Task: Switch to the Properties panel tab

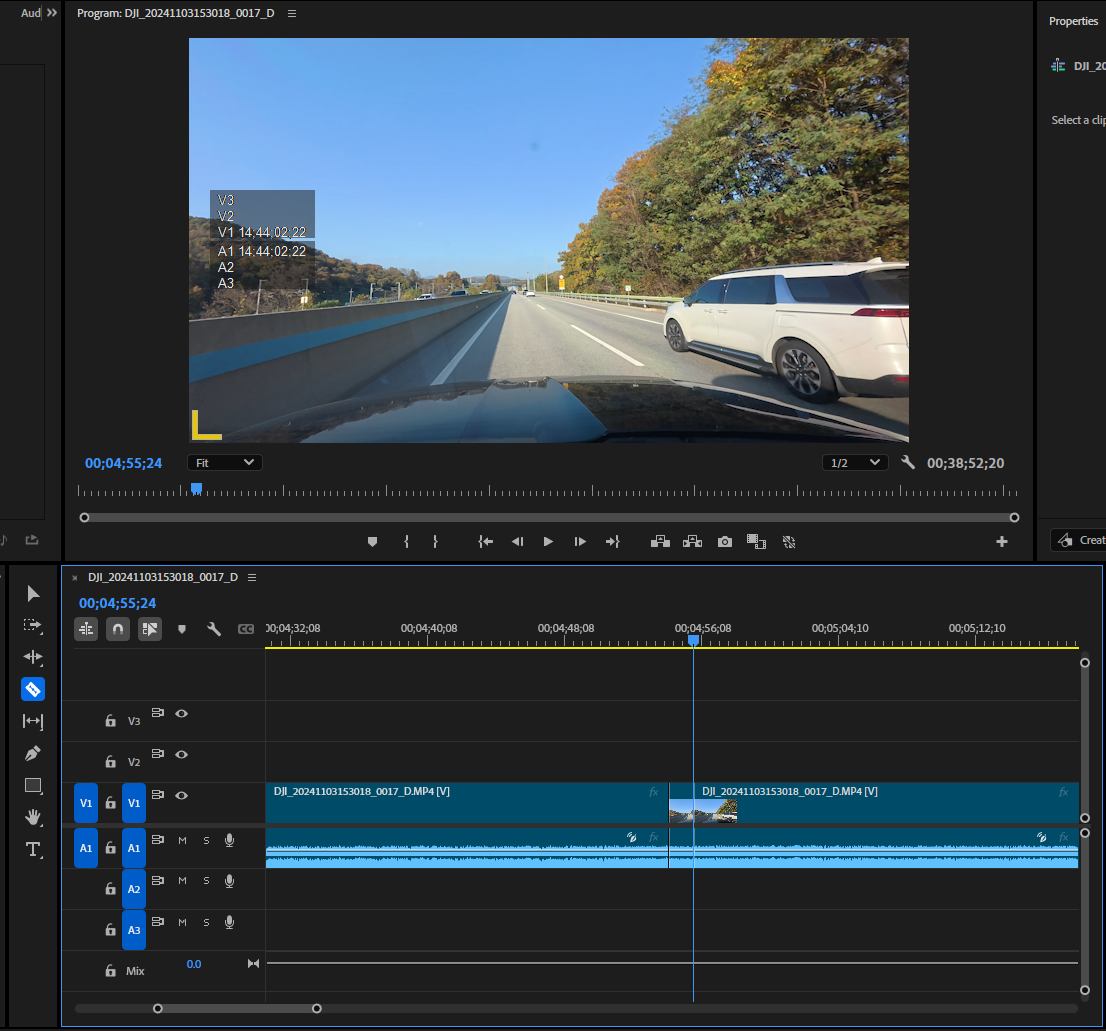Action: coord(1073,21)
